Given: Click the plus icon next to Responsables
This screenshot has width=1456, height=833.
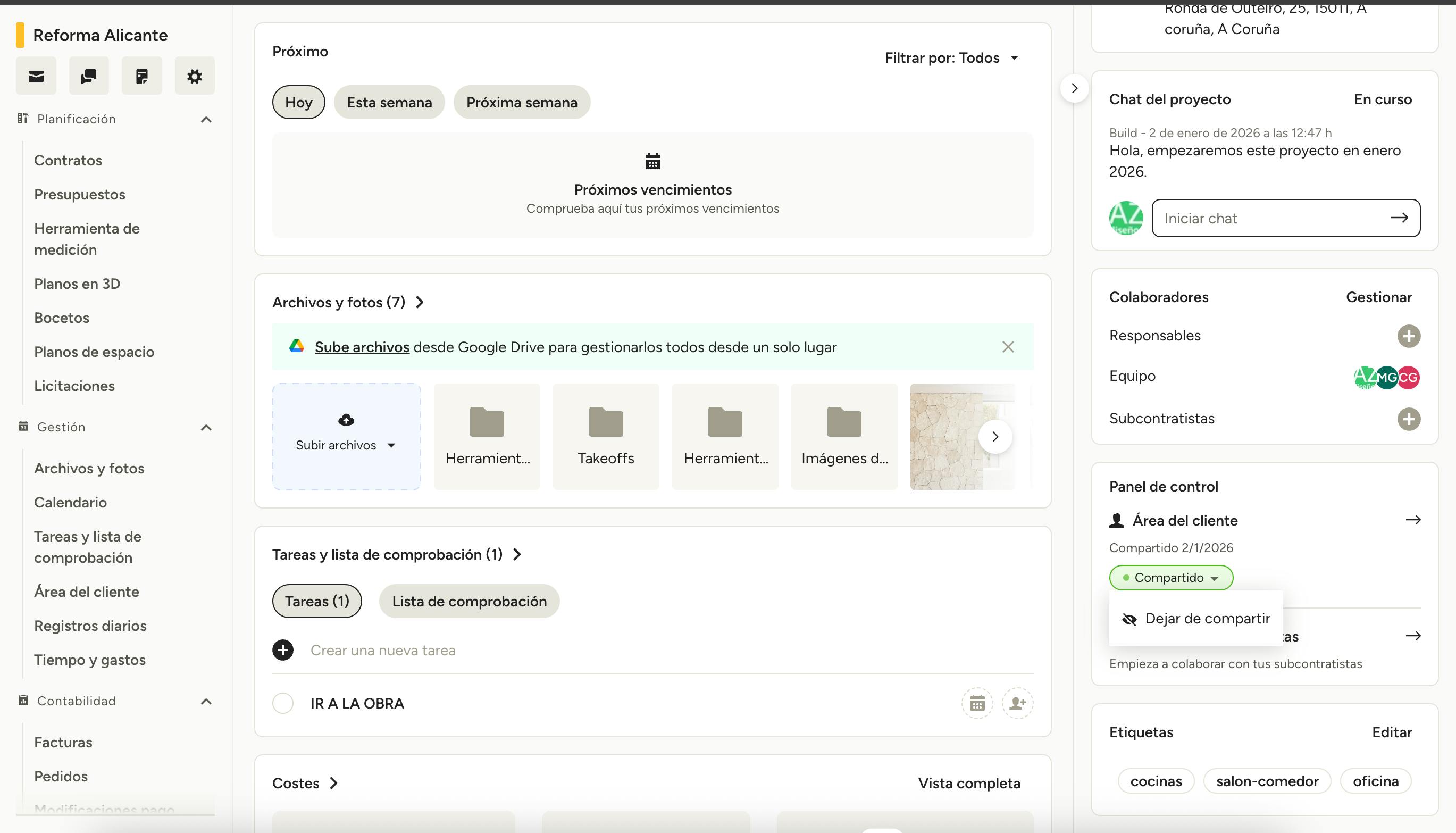Looking at the screenshot, I should point(1409,336).
